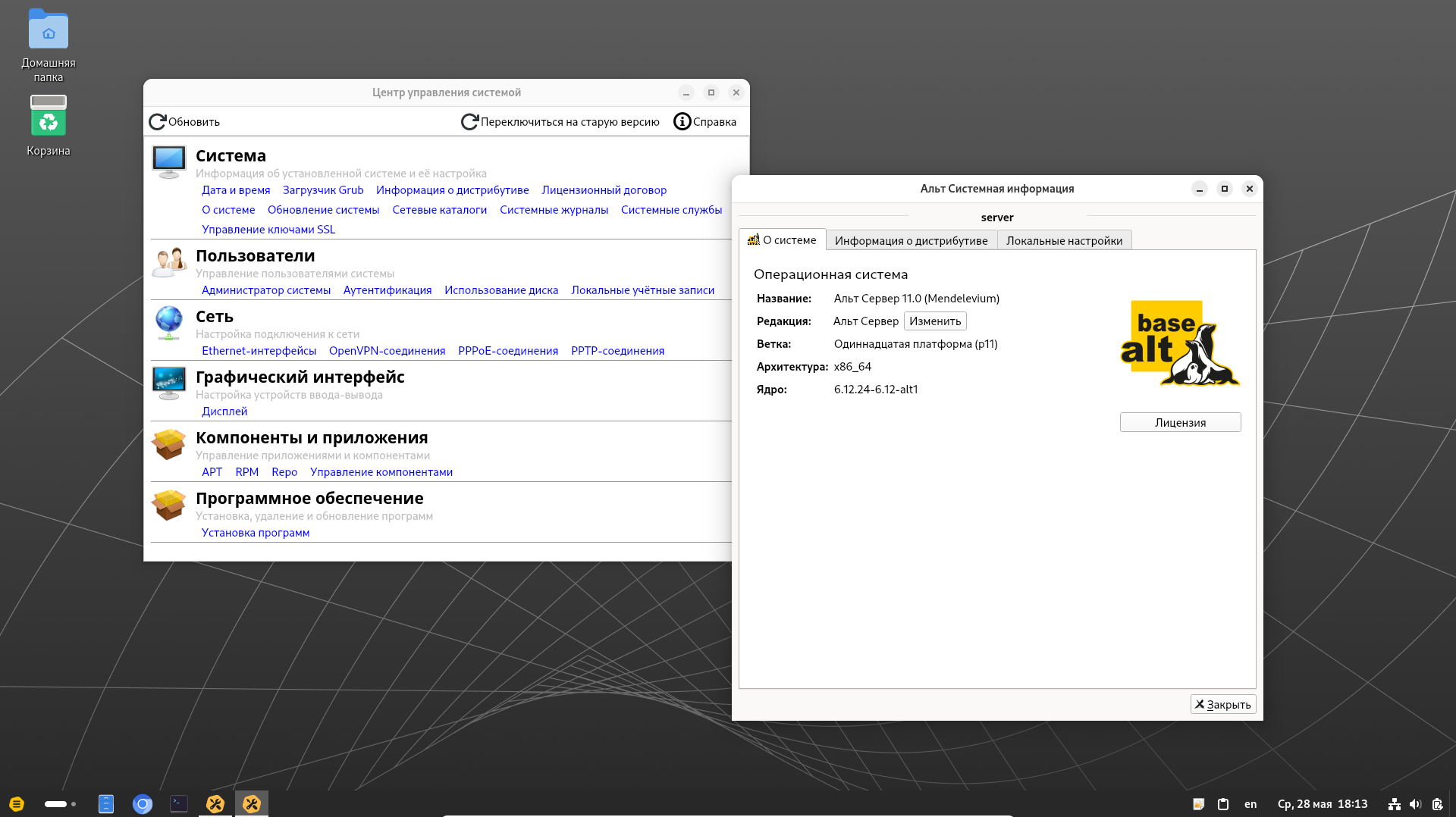Open the notes tray icon

pos(1199,804)
